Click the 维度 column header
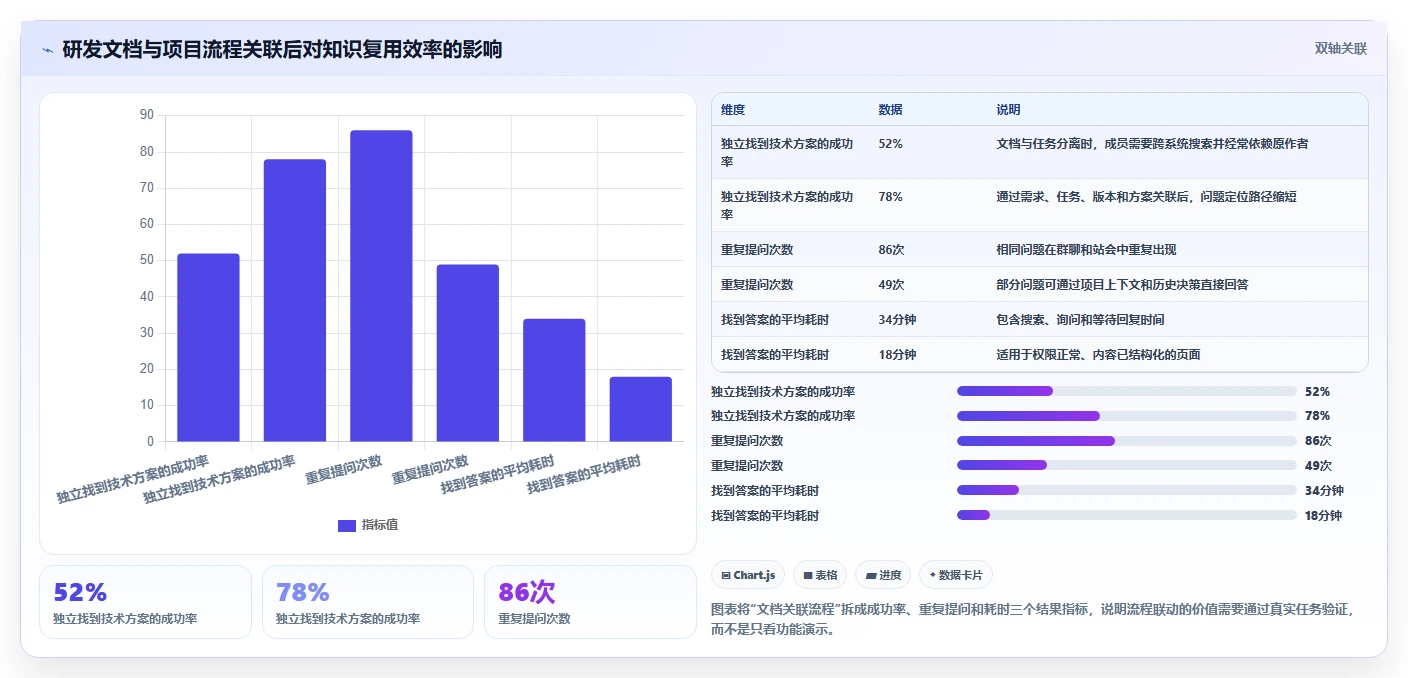The width and height of the screenshot is (1408, 678). 733,110
